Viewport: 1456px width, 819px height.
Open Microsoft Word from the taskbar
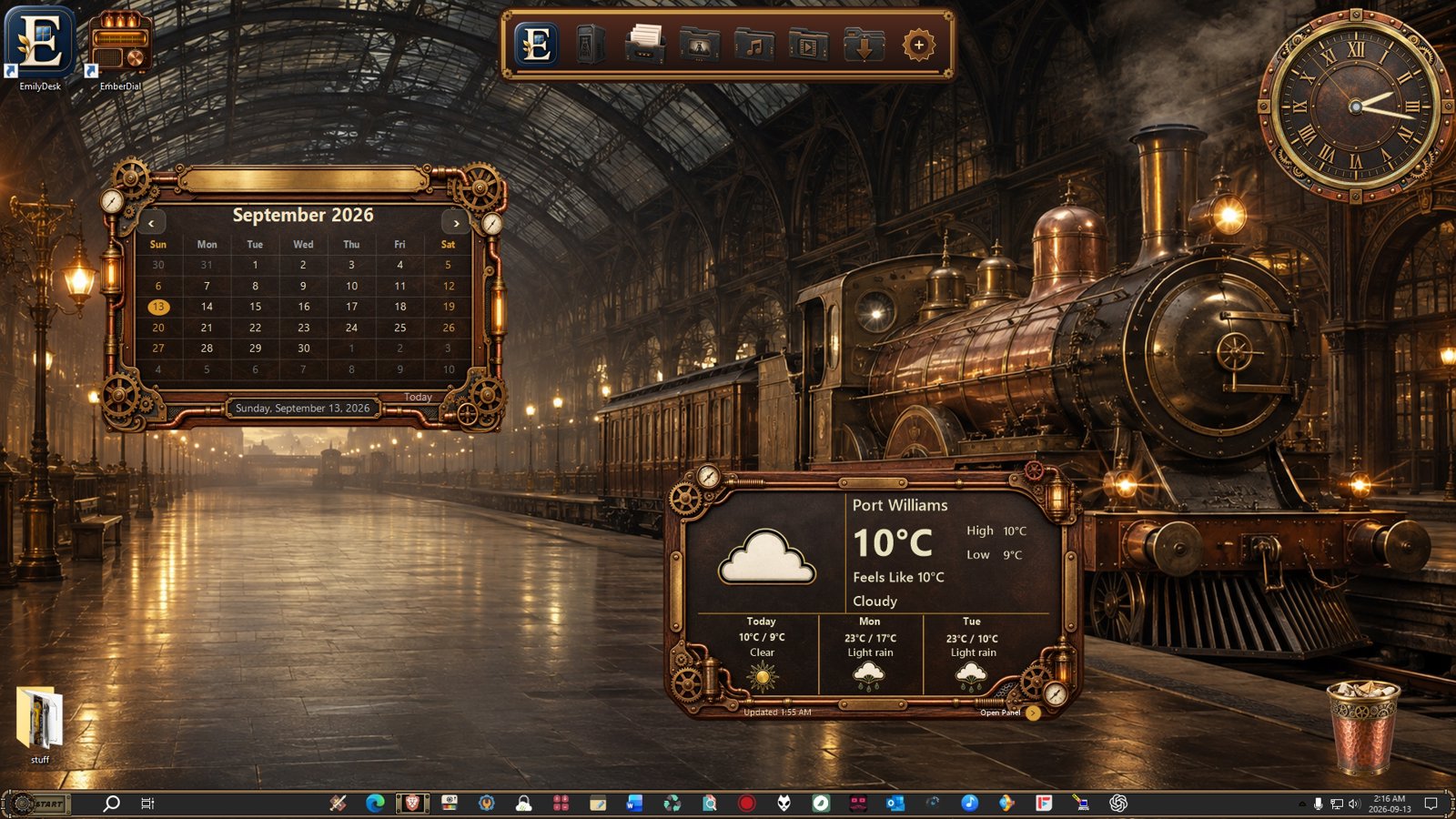pos(634,803)
